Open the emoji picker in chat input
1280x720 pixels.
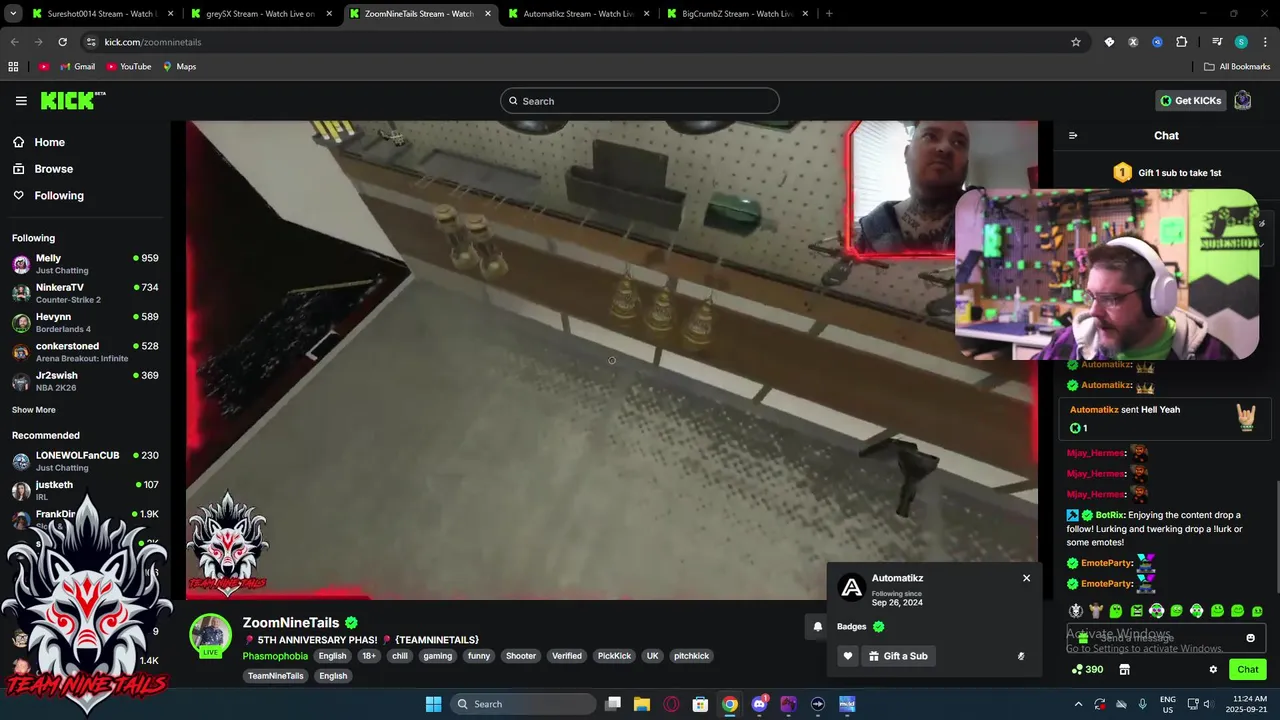1250,638
